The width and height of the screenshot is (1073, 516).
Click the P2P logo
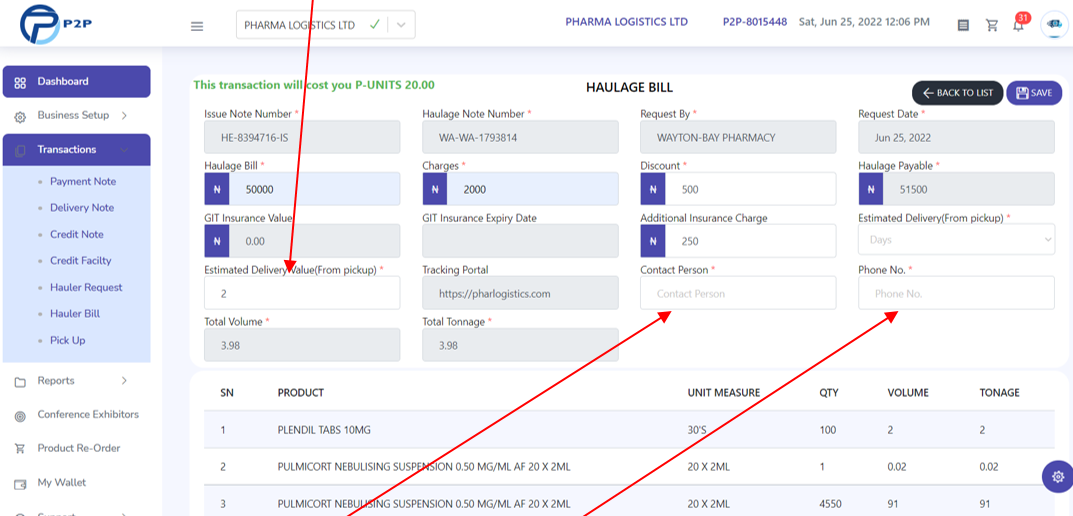(55, 24)
